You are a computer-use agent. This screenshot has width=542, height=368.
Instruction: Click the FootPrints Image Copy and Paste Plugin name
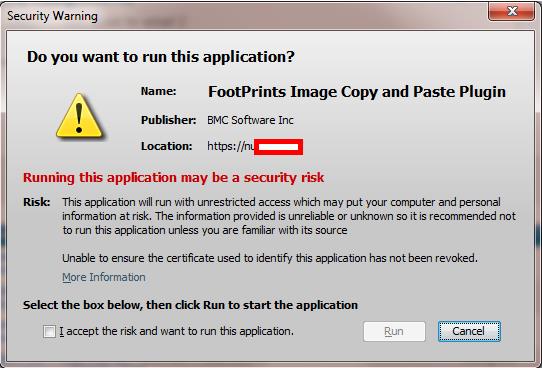pos(357,92)
